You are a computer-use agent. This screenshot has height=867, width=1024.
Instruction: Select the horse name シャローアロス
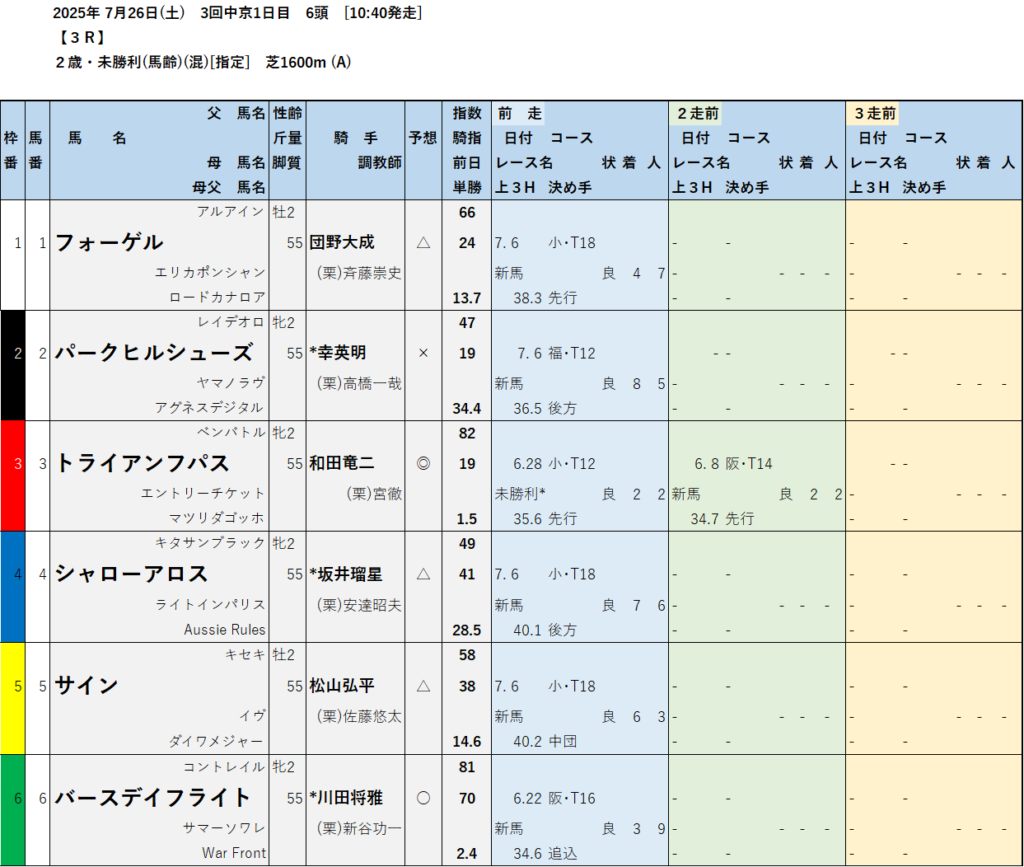tap(131, 574)
